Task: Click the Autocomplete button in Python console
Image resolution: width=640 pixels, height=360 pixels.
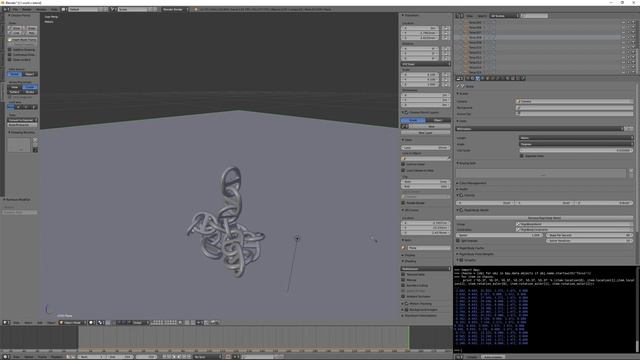Action: click(x=493, y=357)
